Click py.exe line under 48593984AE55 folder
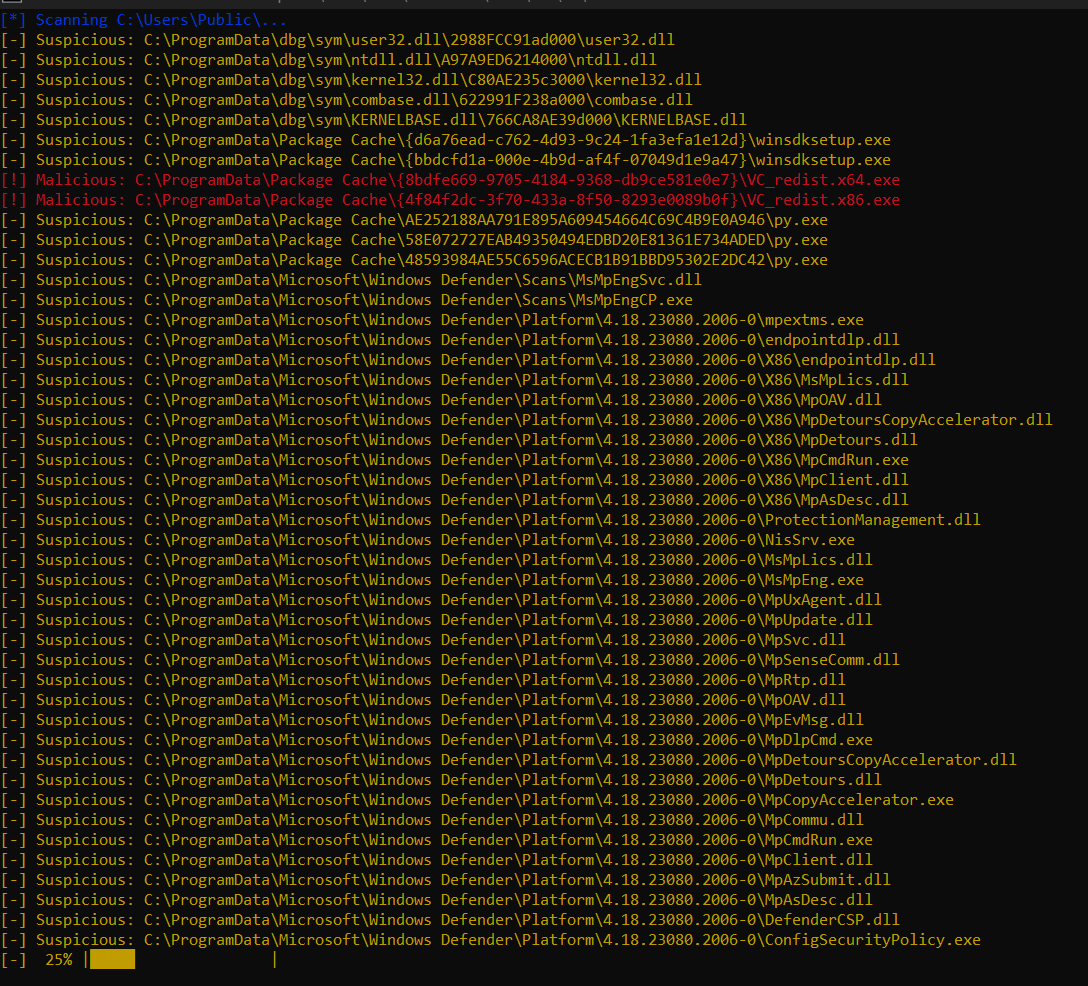Image resolution: width=1088 pixels, height=986 pixels. pos(414,260)
